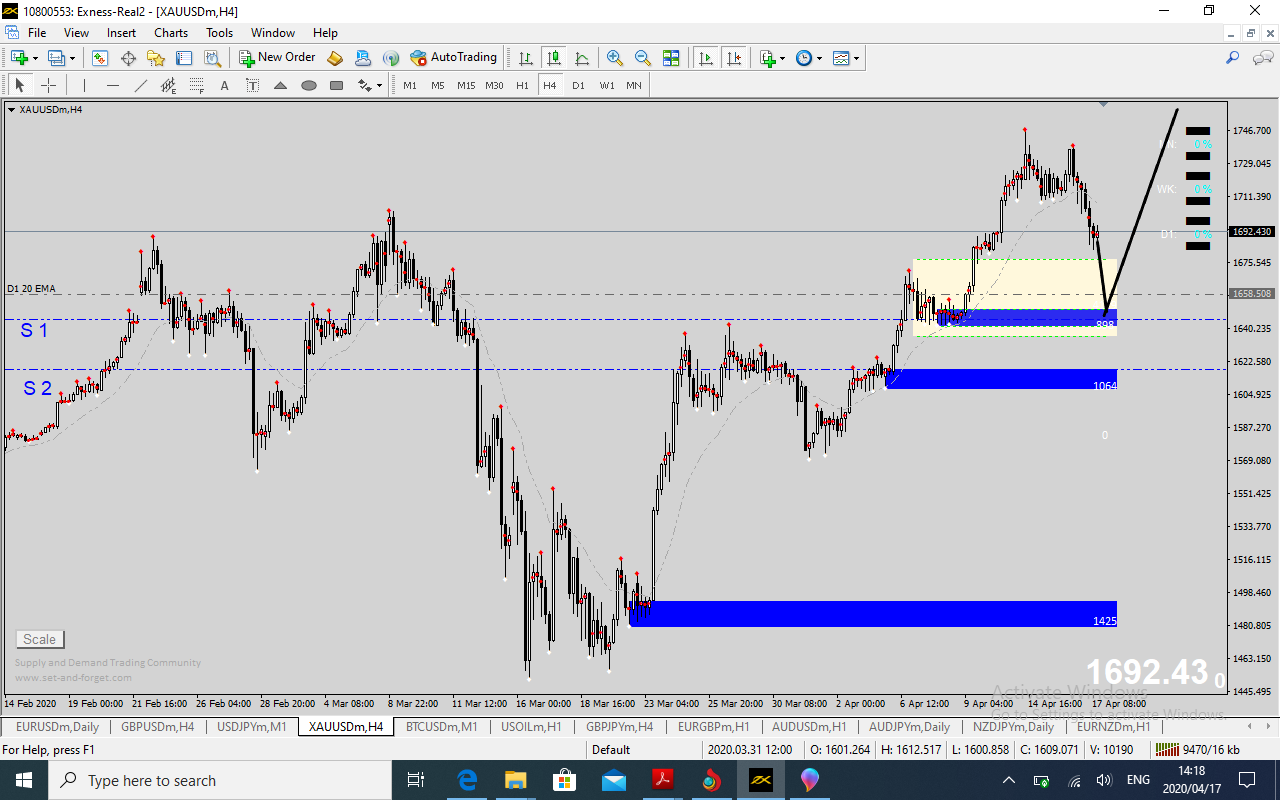Draw a horizontal line tool
This screenshot has width=1280, height=800.
113,85
